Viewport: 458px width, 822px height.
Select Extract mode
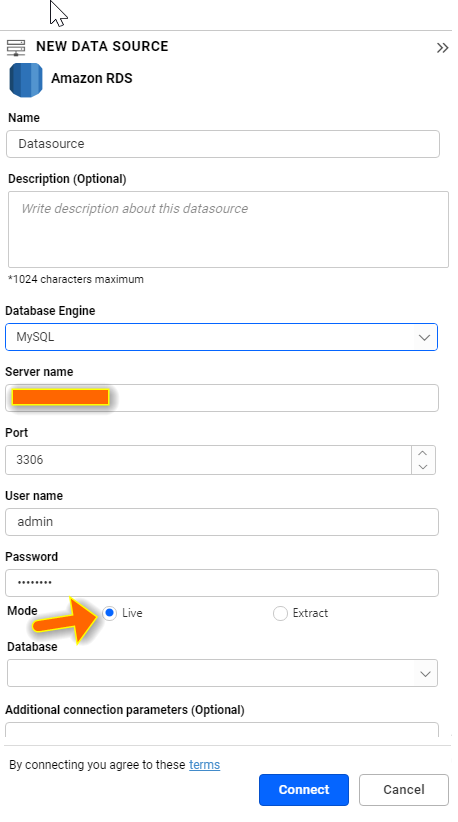280,613
